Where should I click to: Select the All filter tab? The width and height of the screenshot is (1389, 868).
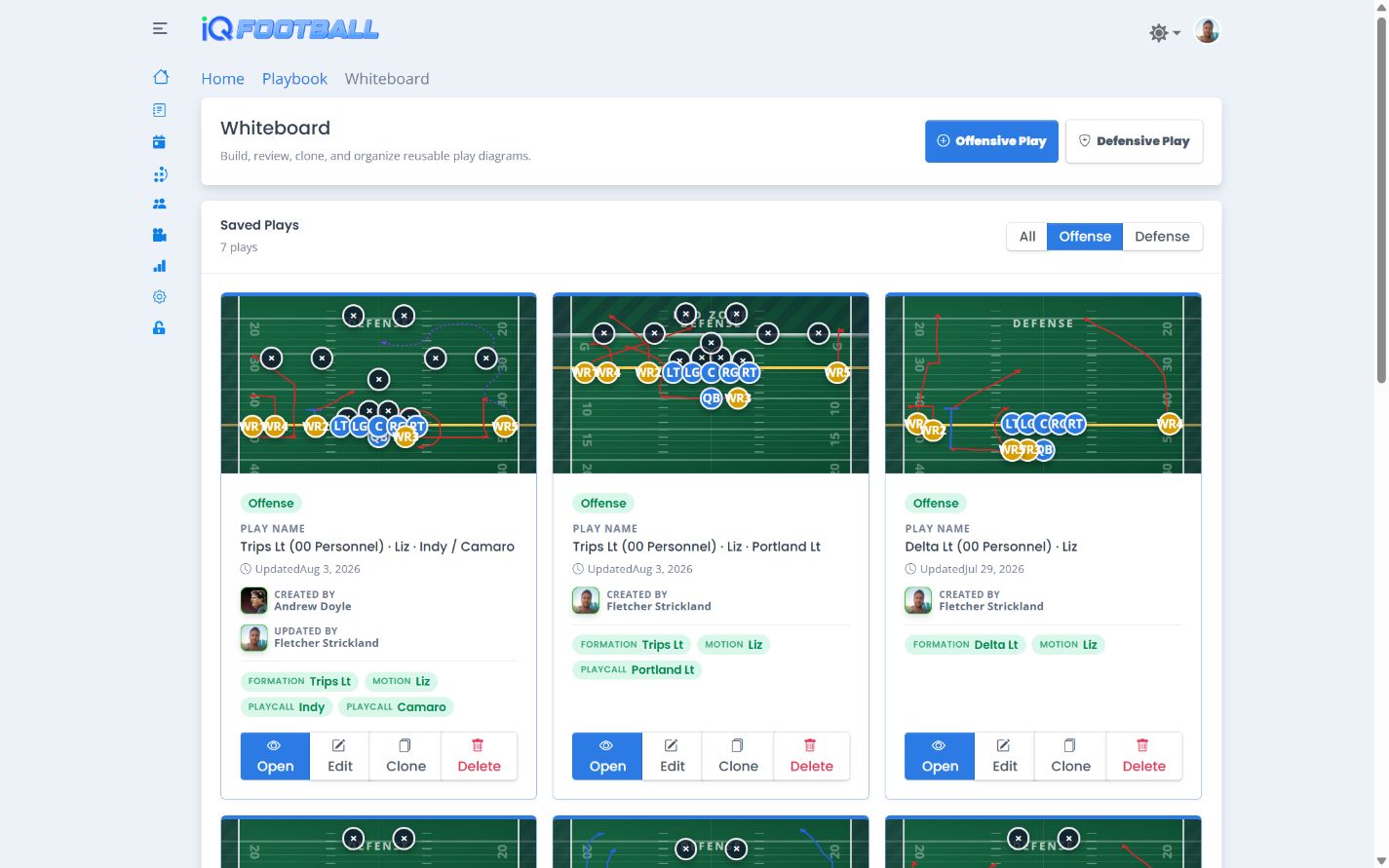click(1027, 237)
